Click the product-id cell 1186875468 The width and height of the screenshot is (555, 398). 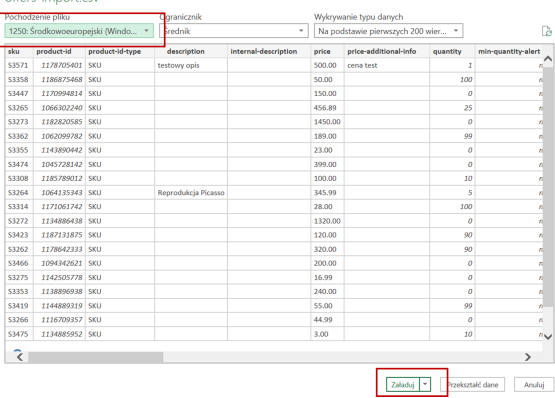[59, 80]
